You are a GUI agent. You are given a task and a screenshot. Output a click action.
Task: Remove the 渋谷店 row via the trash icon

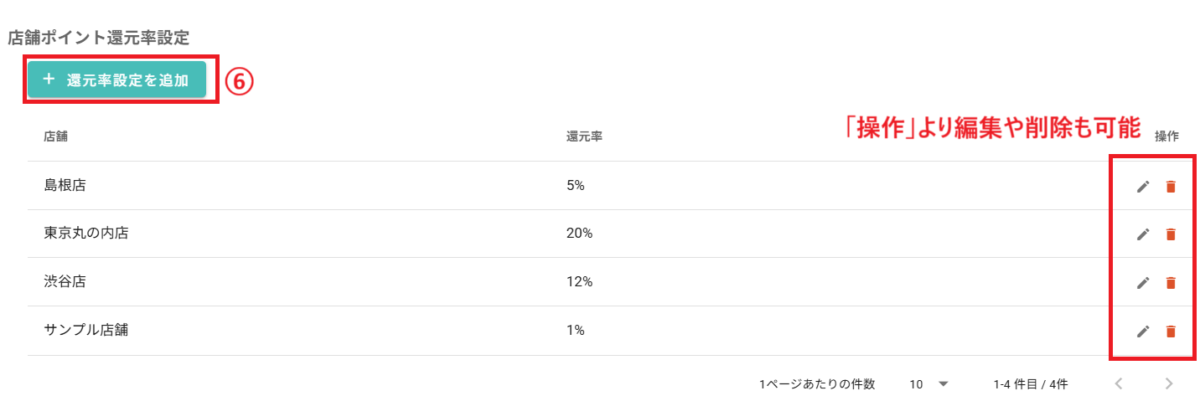tap(1170, 283)
